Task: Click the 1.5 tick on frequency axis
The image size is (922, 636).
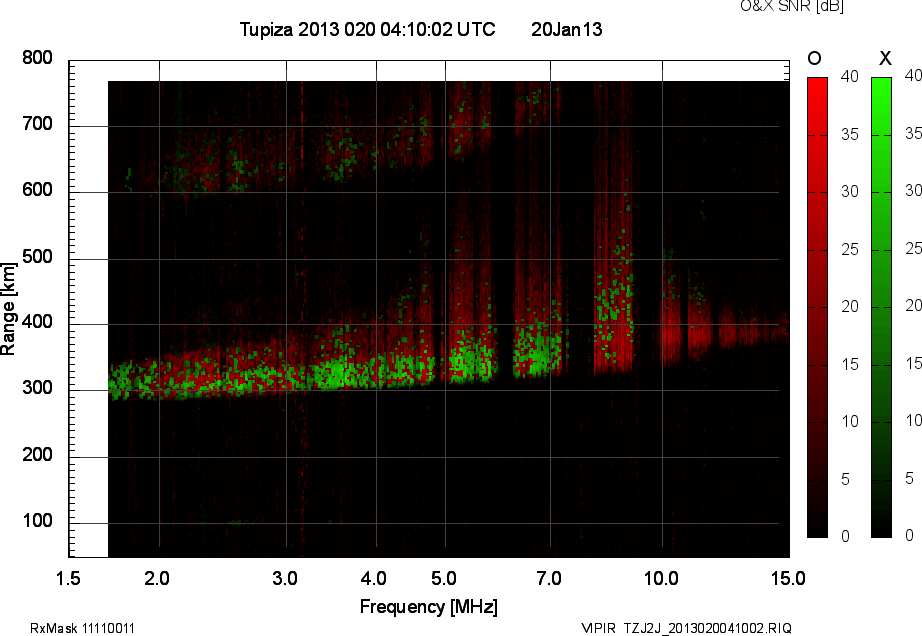Action: click(68, 578)
